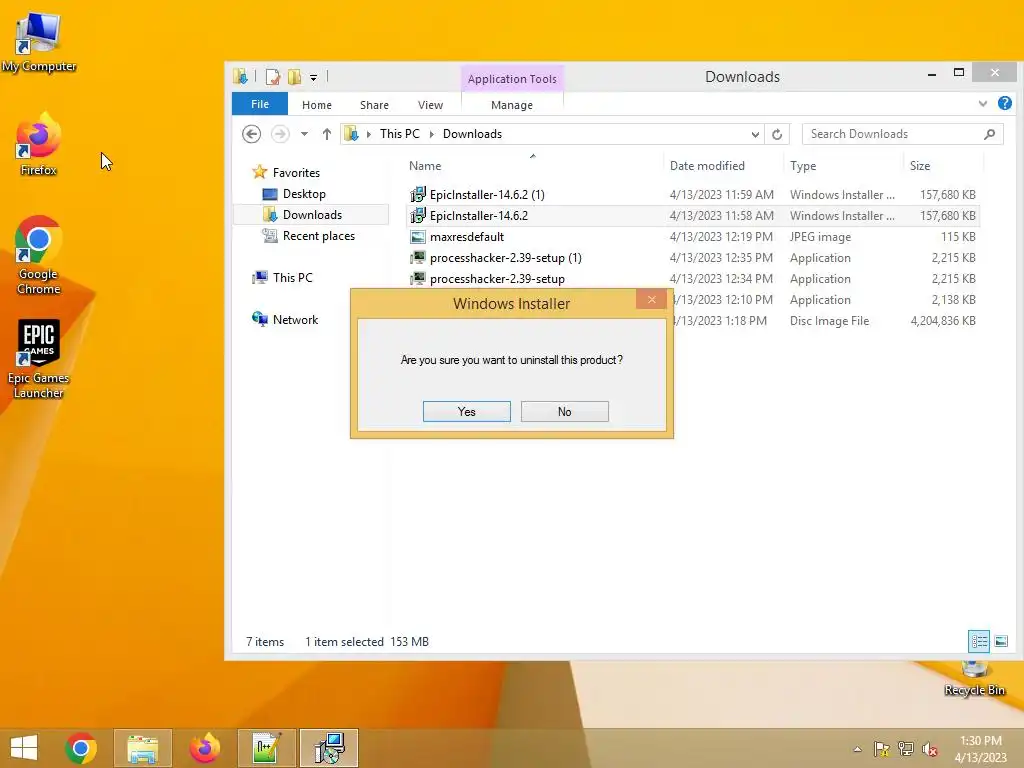Switch to Details view in status bar
Image resolution: width=1024 pixels, height=768 pixels.
[x=979, y=641]
